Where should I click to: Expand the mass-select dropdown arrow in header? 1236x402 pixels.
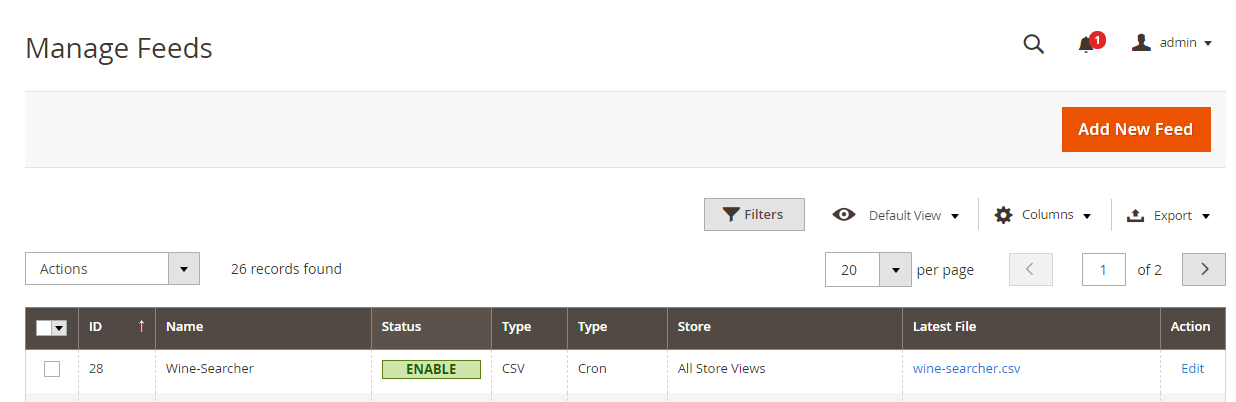(59, 327)
